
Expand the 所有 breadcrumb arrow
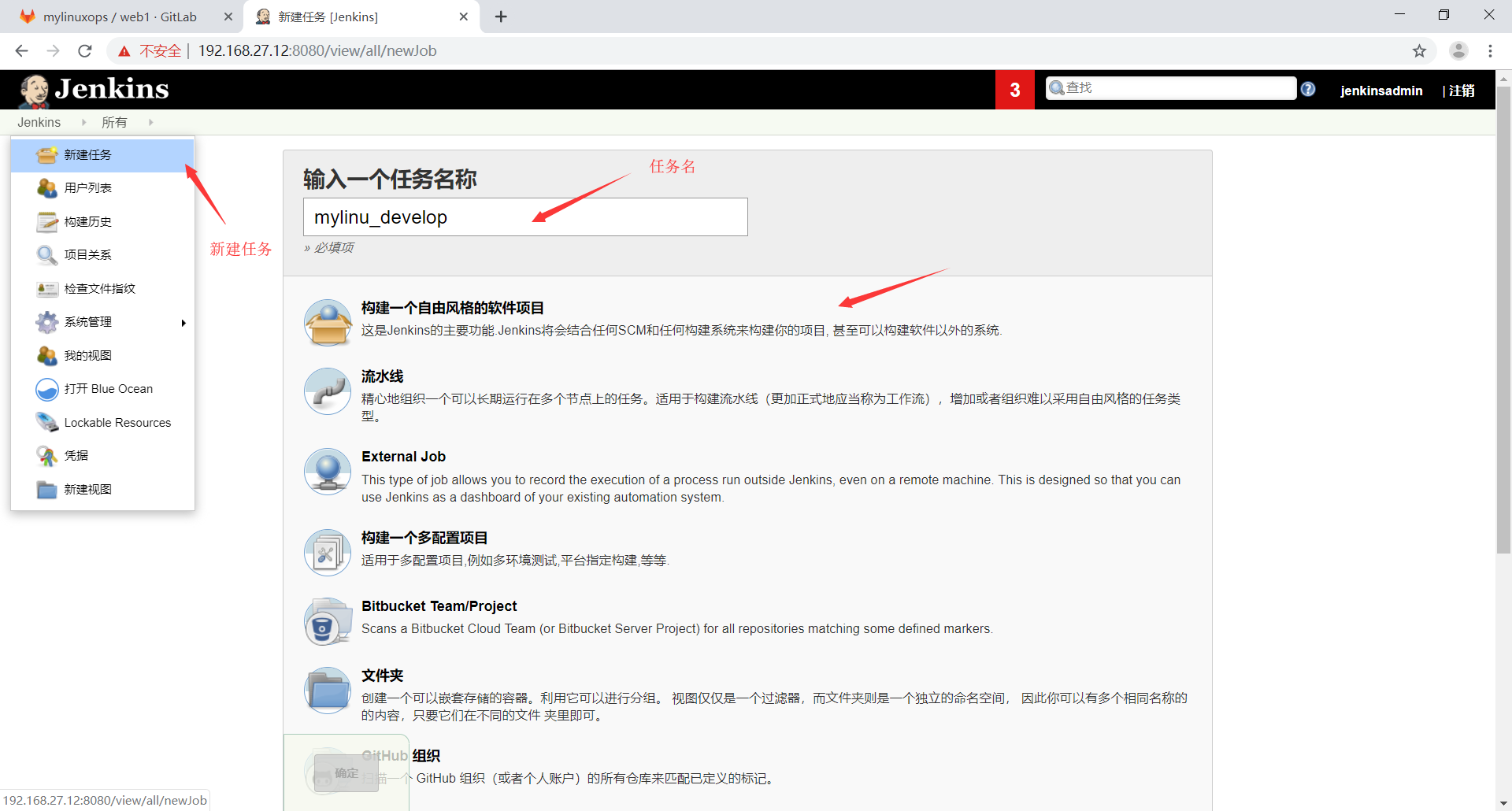click(150, 122)
